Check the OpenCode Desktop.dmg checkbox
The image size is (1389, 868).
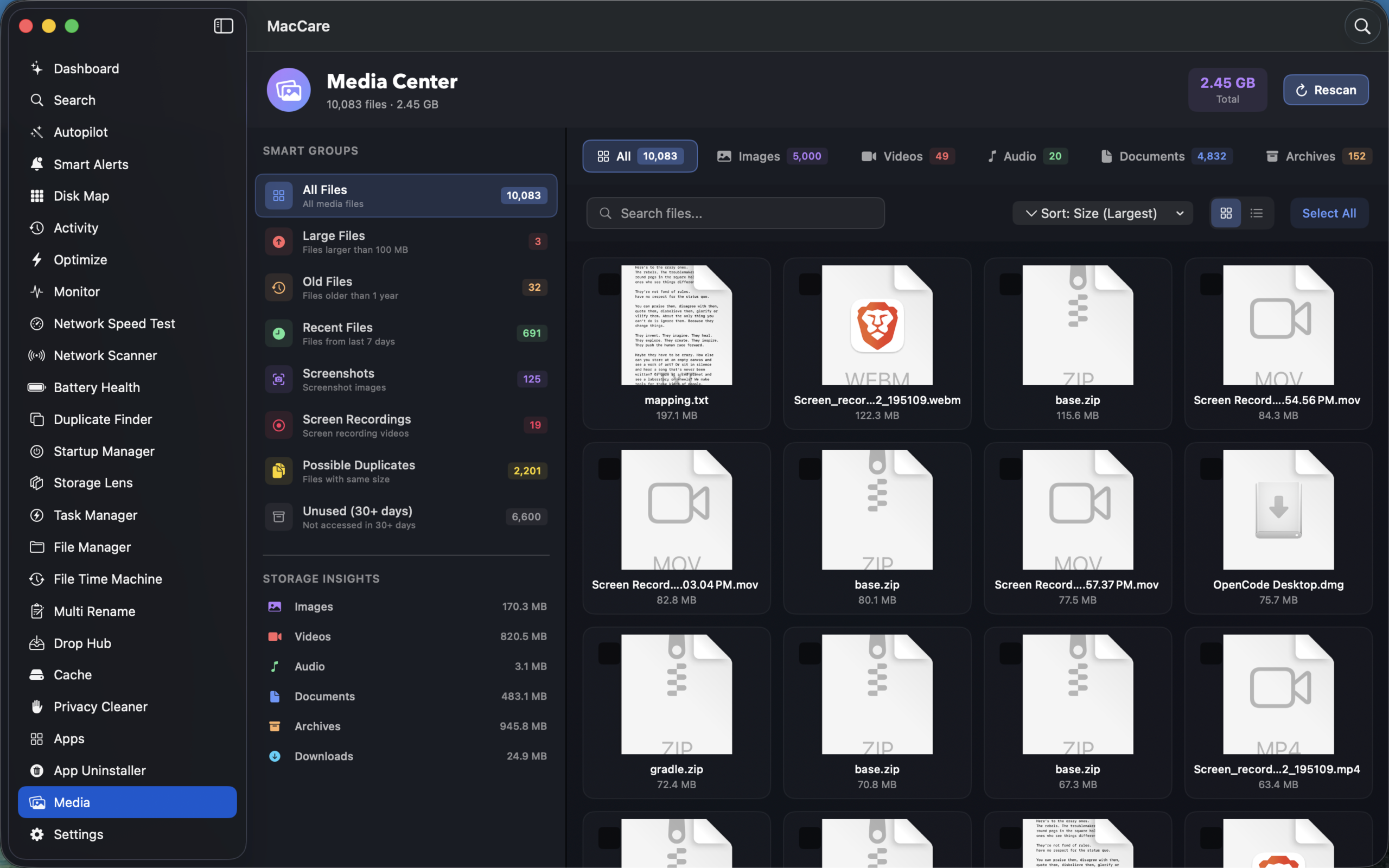point(1211,469)
